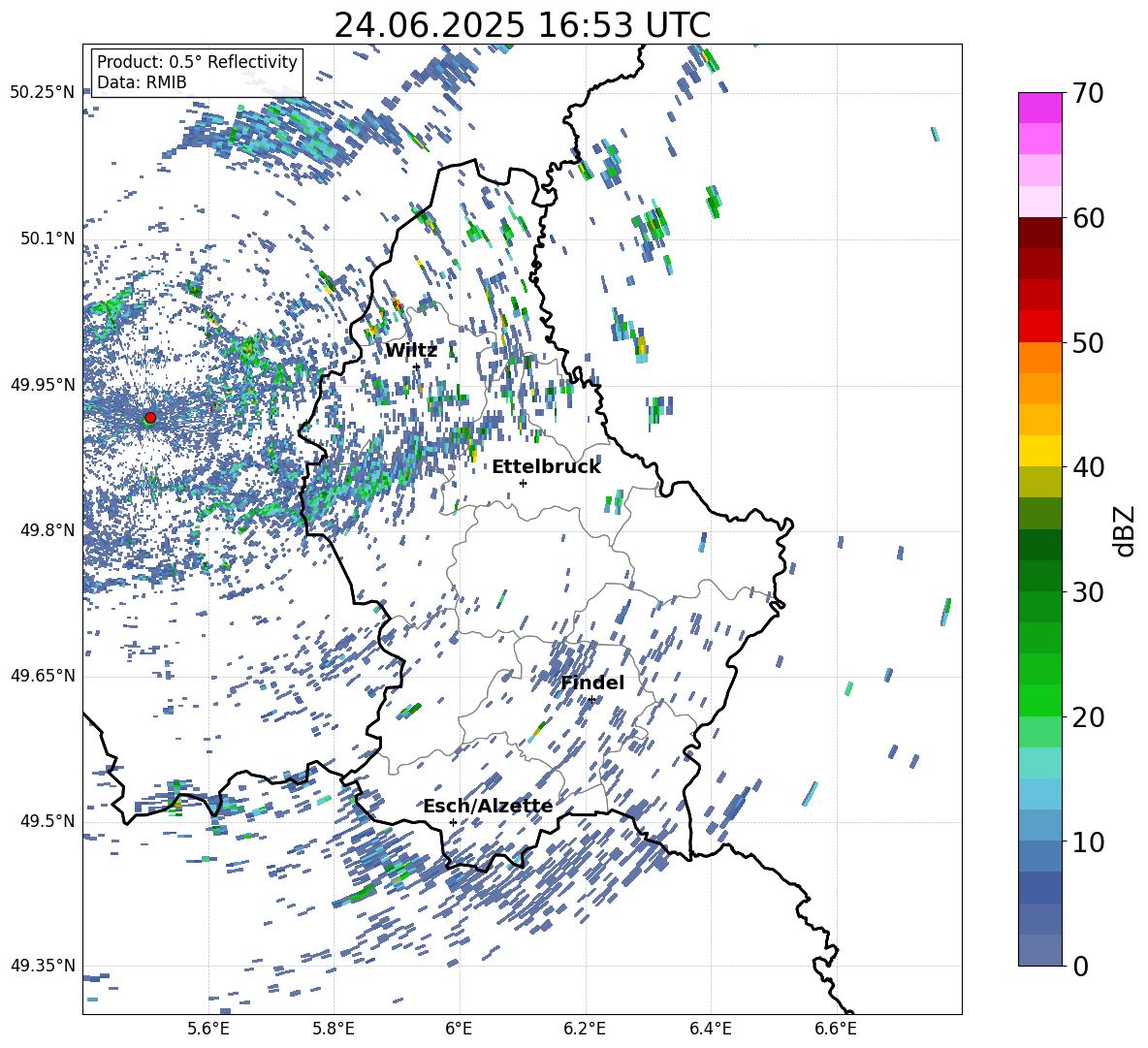Screen dimensions: 1148x1048
Task: Click the Esch/Alzette location cross marker
Action: point(453,822)
